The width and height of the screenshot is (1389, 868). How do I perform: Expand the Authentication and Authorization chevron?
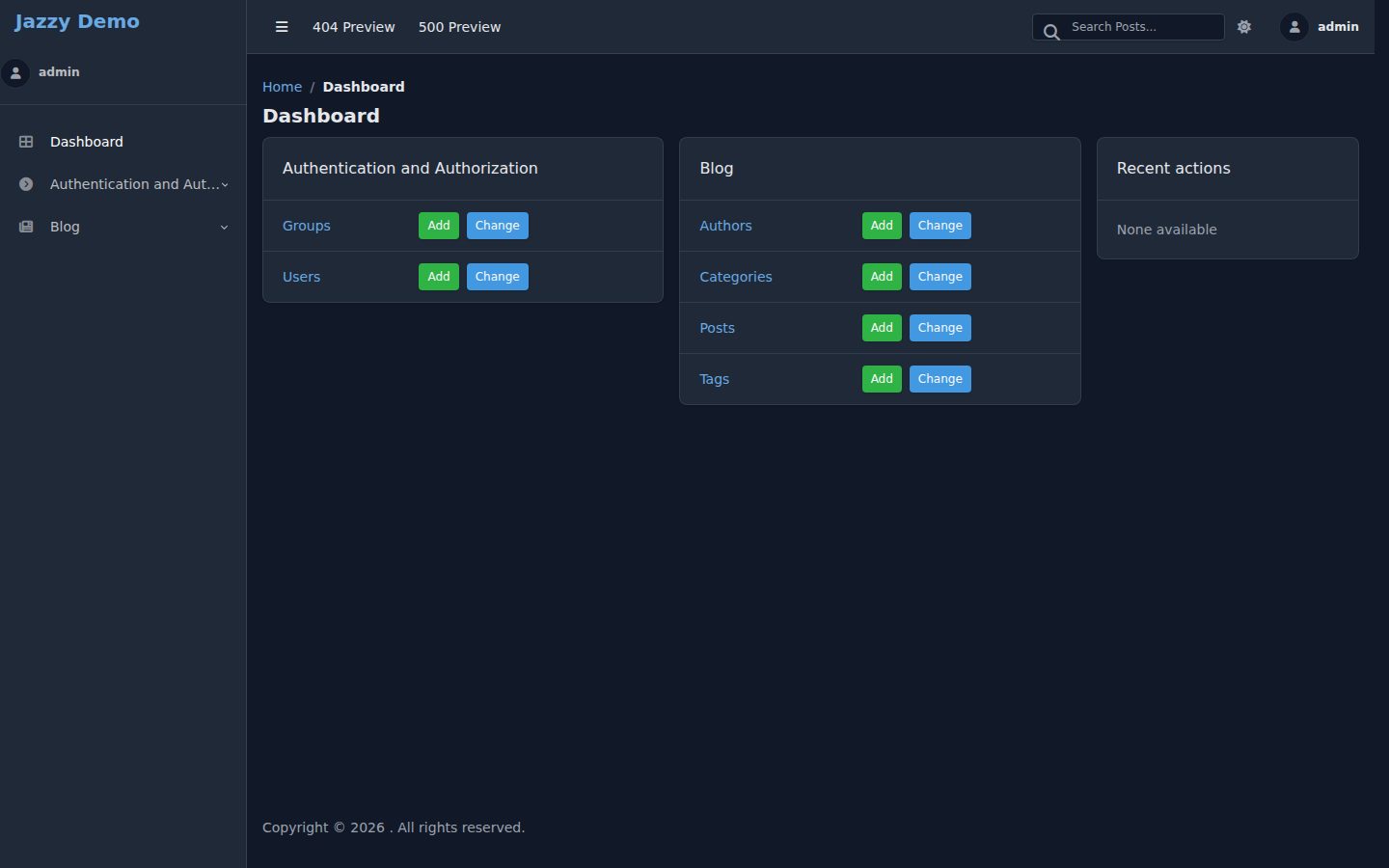tap(225, 185)
